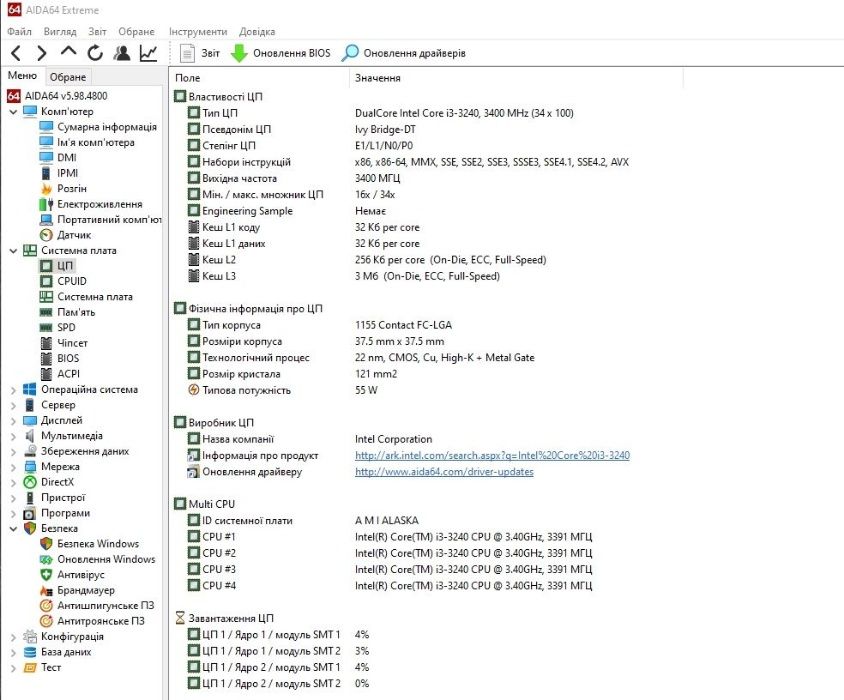Select the Тест tree item

click(x=42, y=668)
